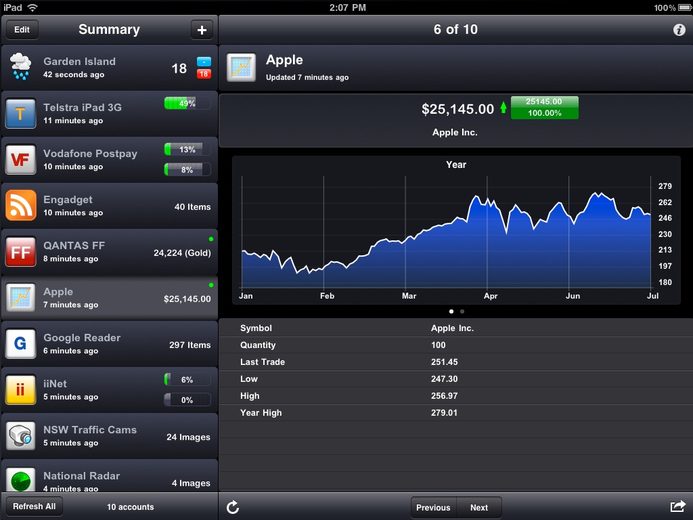
Task: Select the QANTAS FF account row
Action: pyautogui.click(x=109, y=252)
